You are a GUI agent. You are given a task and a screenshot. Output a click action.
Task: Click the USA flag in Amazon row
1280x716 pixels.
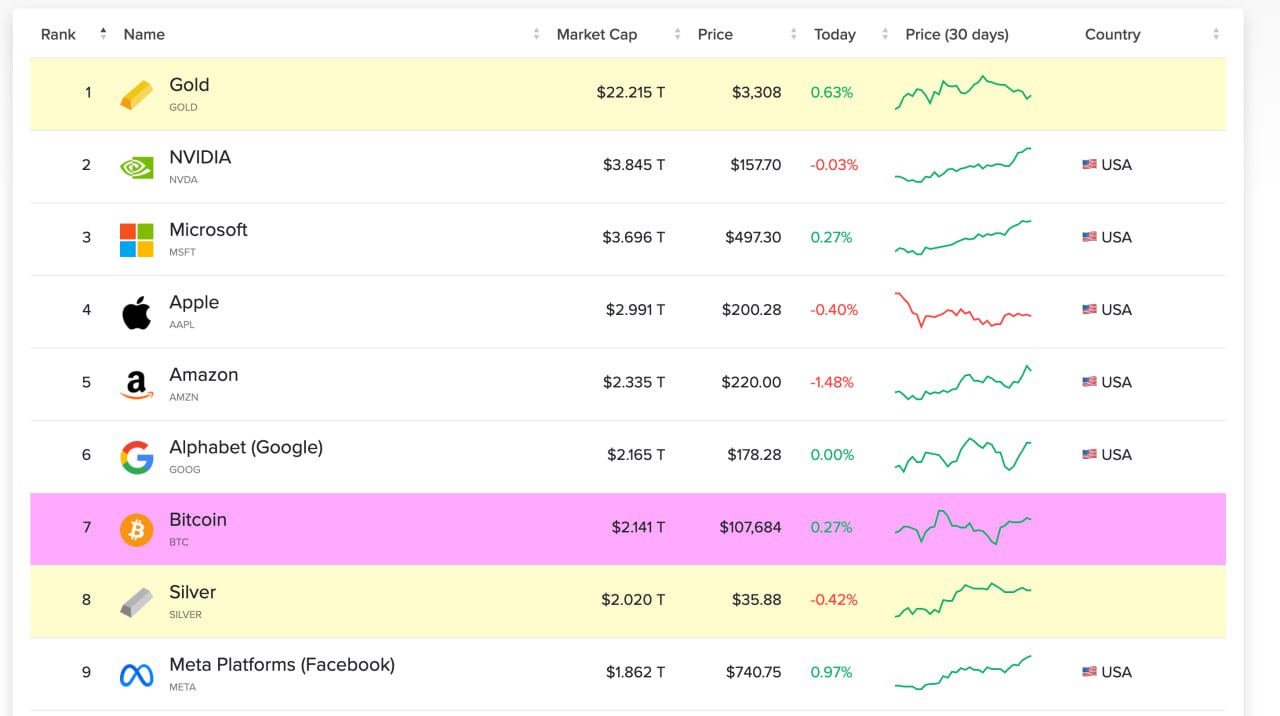tap(1089, 382)
